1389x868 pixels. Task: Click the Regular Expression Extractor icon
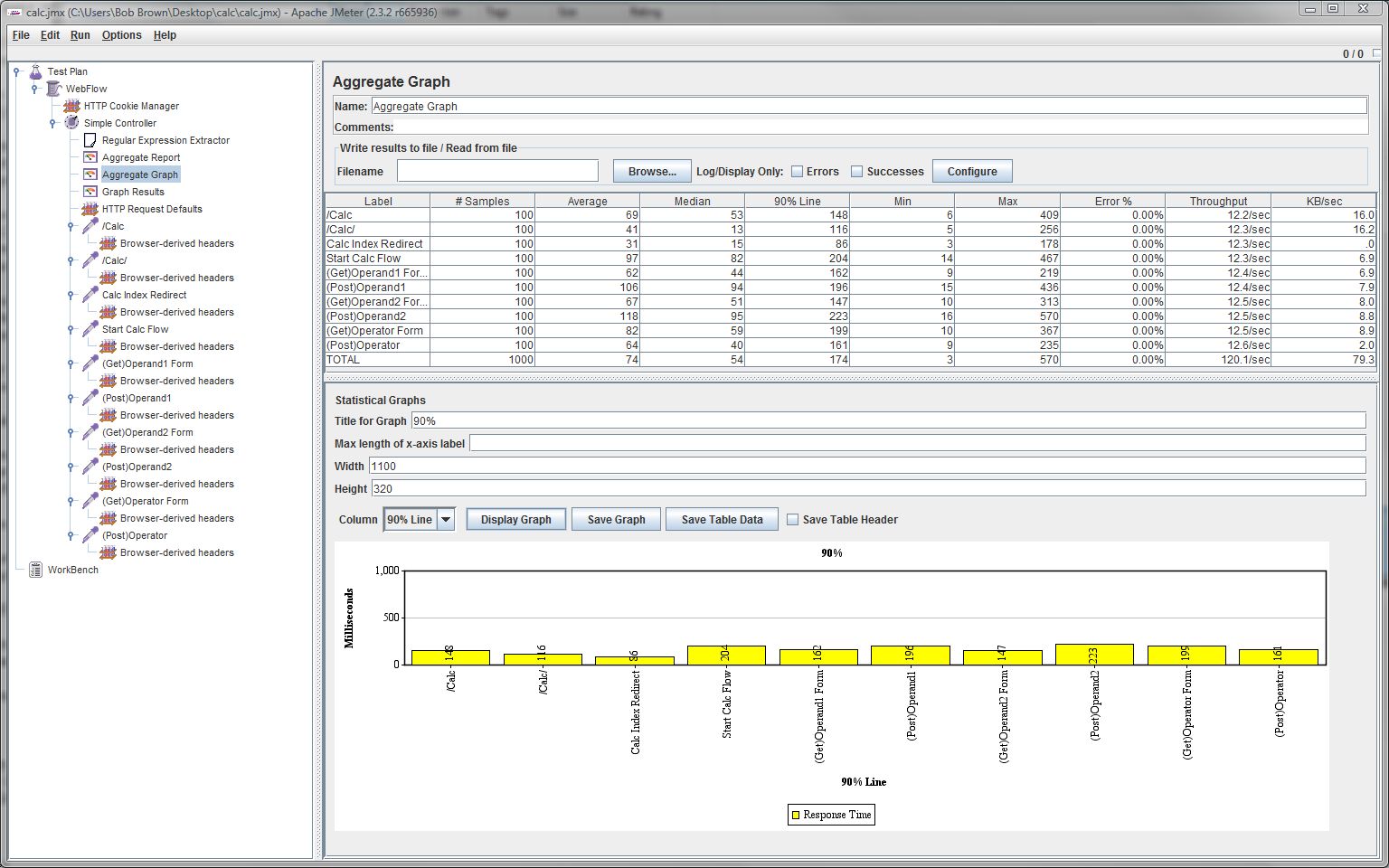coord(90,140)
